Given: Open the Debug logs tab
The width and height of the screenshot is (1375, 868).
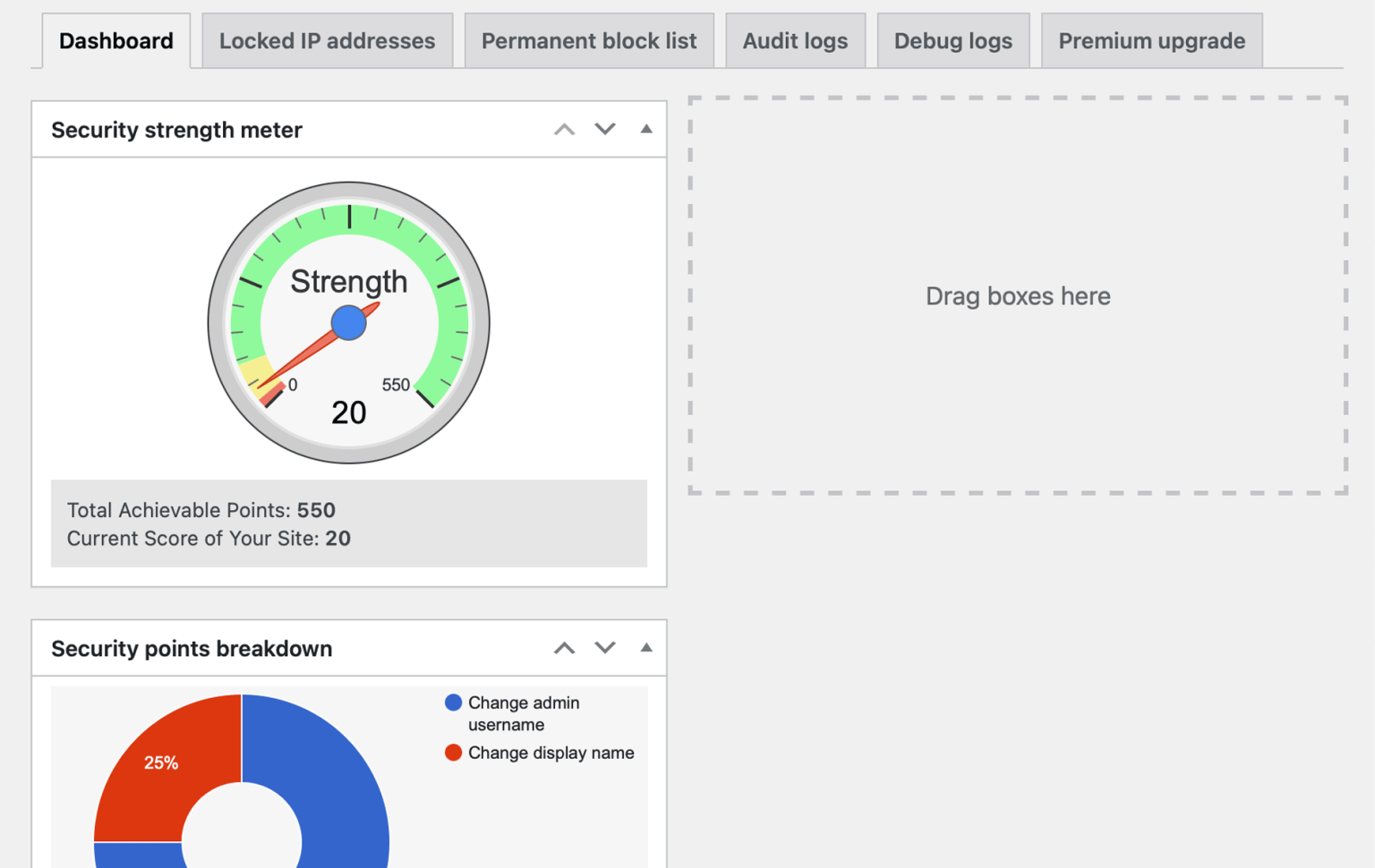Looking at the screenshot, I should (x=952, y=40).
